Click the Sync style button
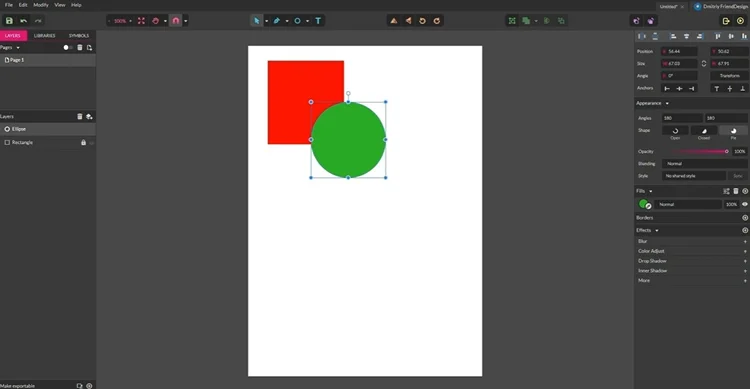Screen dimensions: 750x389 click(x=738, y=176)
